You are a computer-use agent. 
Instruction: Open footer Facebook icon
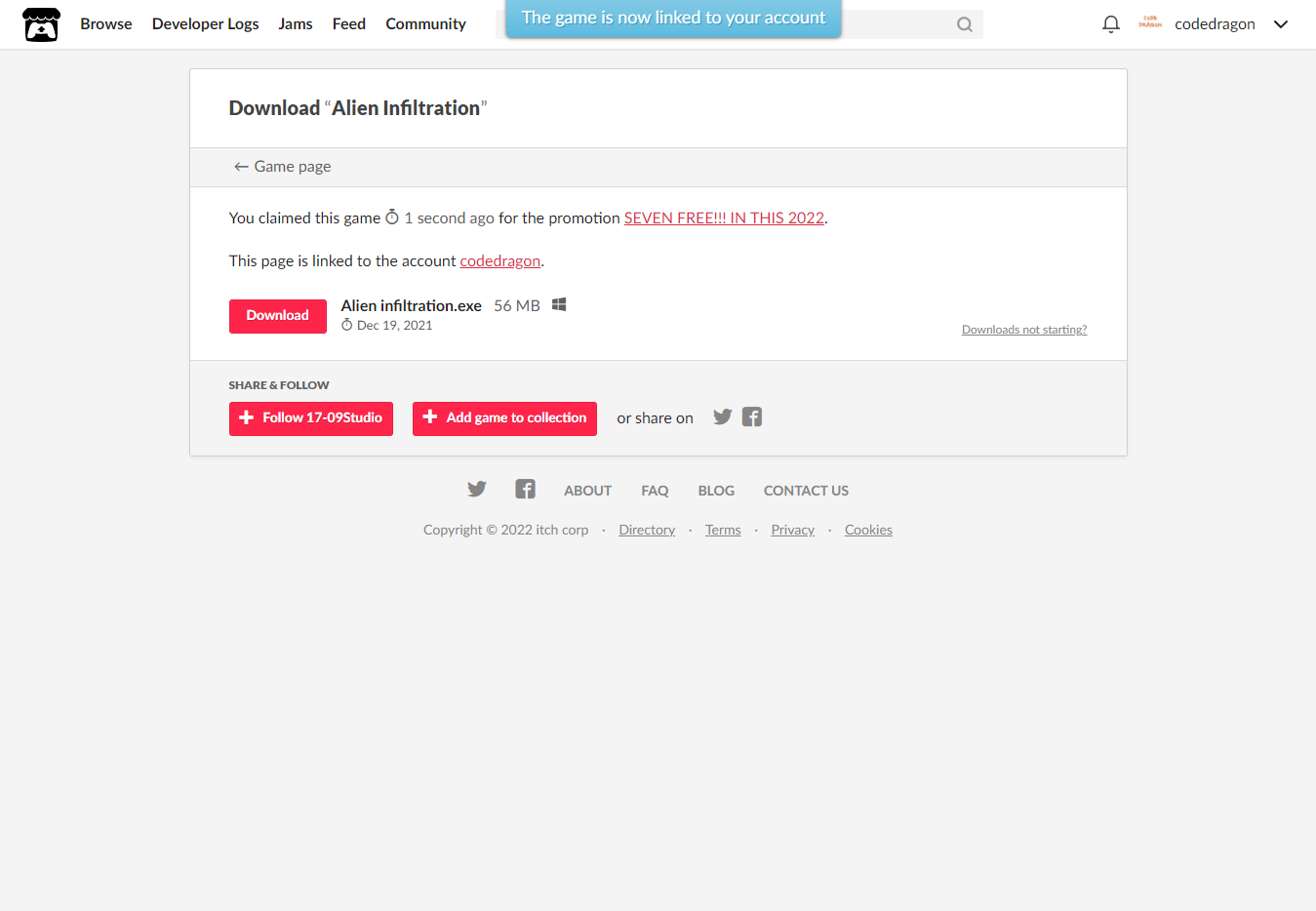click(x=526, y=490)
